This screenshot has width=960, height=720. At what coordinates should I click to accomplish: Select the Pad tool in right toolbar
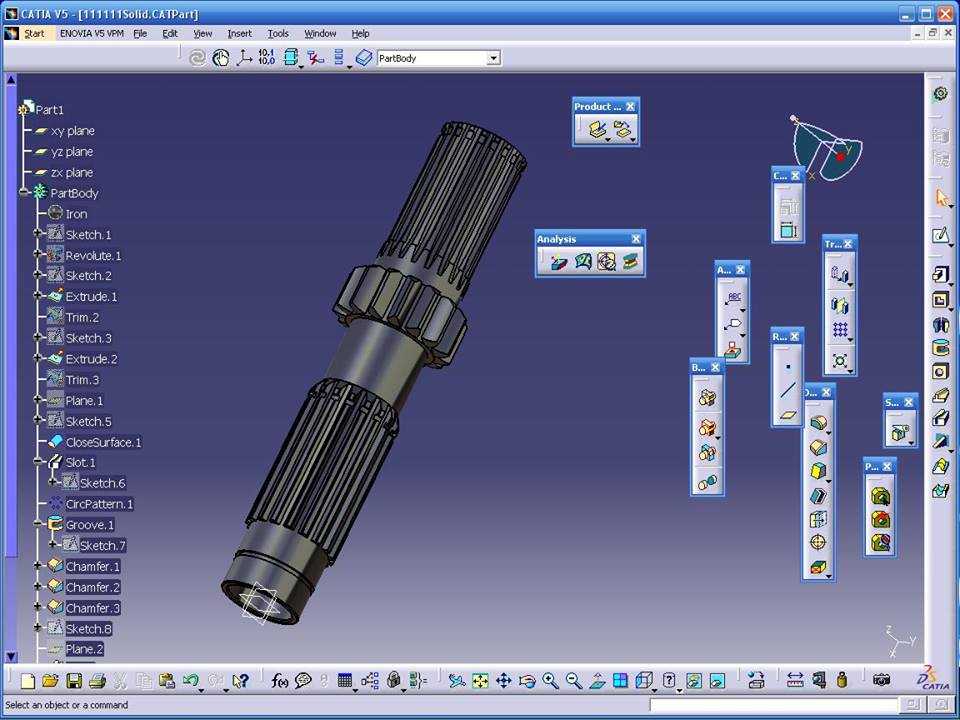[x=941, y=274]
